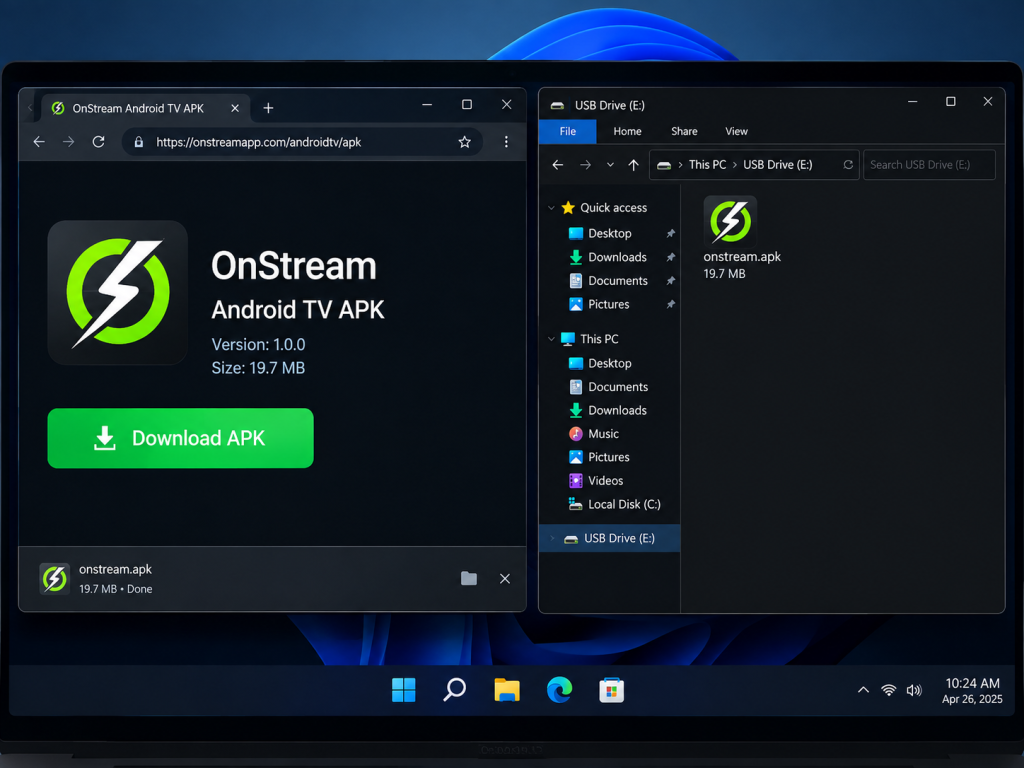Select This PC in navigation pane
This screenshot has height=768, width=1024.
(599, 338)
